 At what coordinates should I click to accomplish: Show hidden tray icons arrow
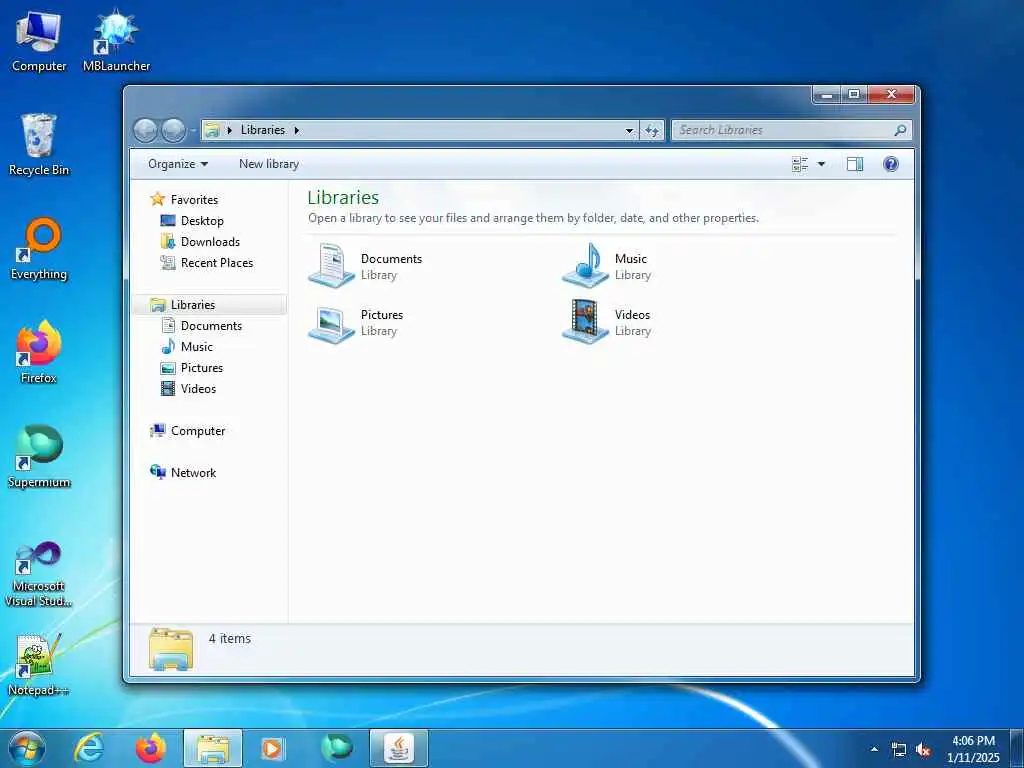pyautogui.click(x=874, y=750)
